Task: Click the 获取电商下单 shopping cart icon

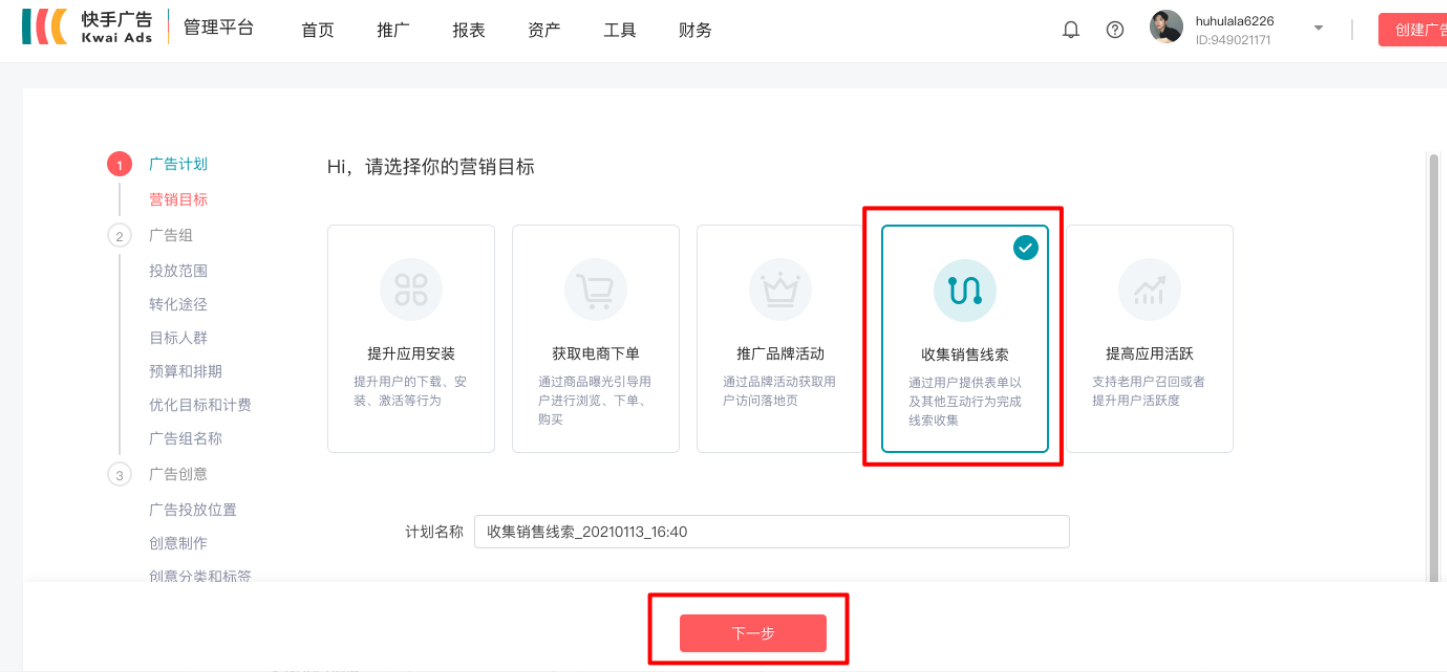Action: click(x=595, y=289)
